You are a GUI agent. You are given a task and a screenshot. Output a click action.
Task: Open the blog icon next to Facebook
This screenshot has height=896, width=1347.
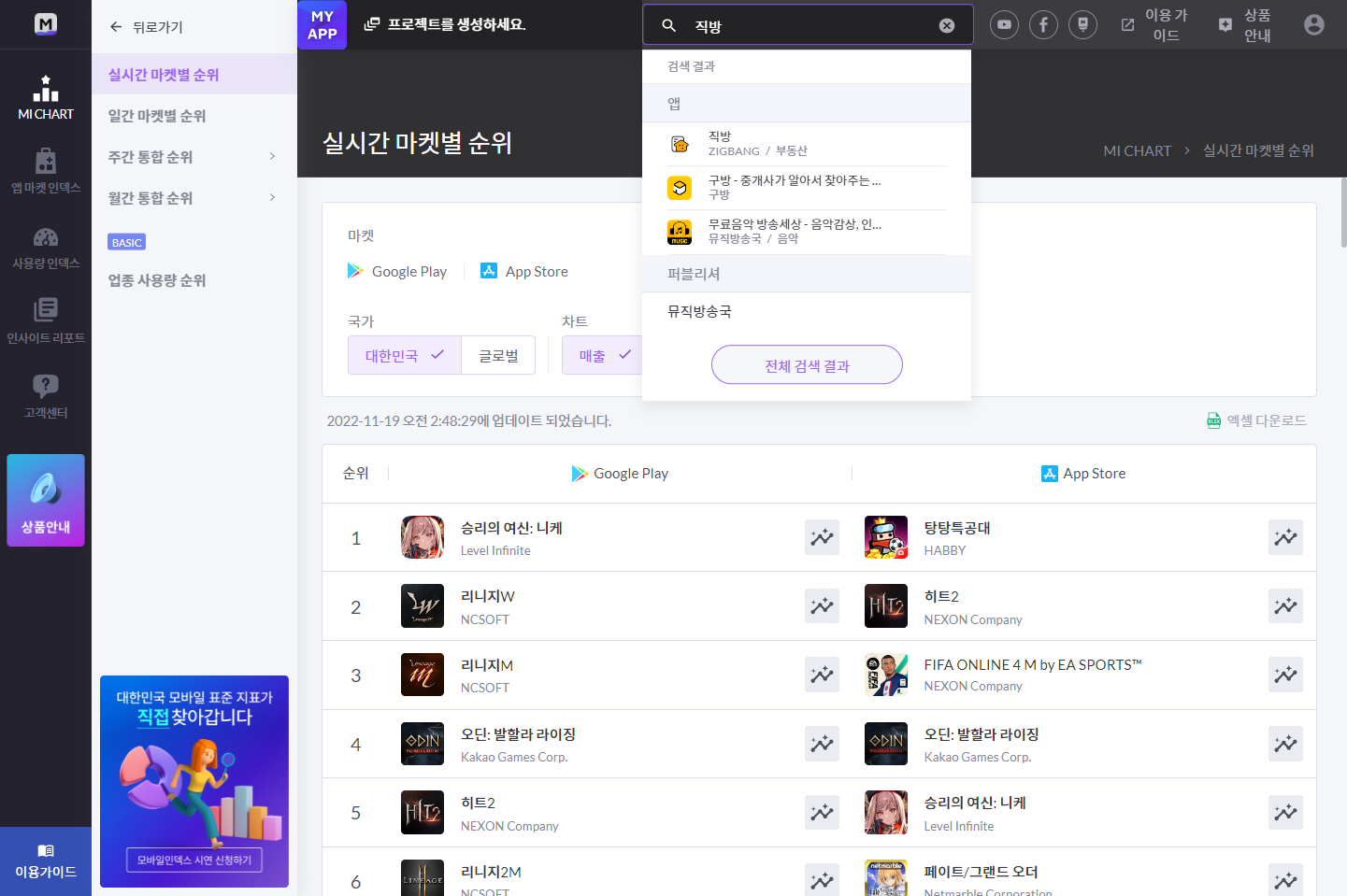click(1082, 24)
